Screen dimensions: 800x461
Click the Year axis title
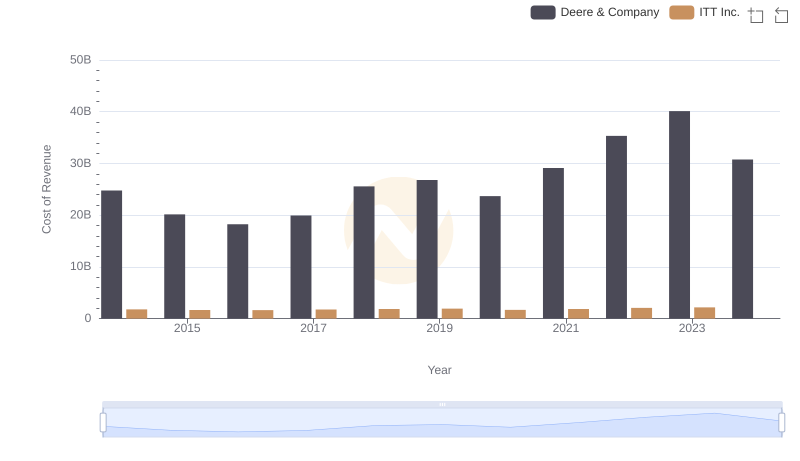tap(439, 370)
